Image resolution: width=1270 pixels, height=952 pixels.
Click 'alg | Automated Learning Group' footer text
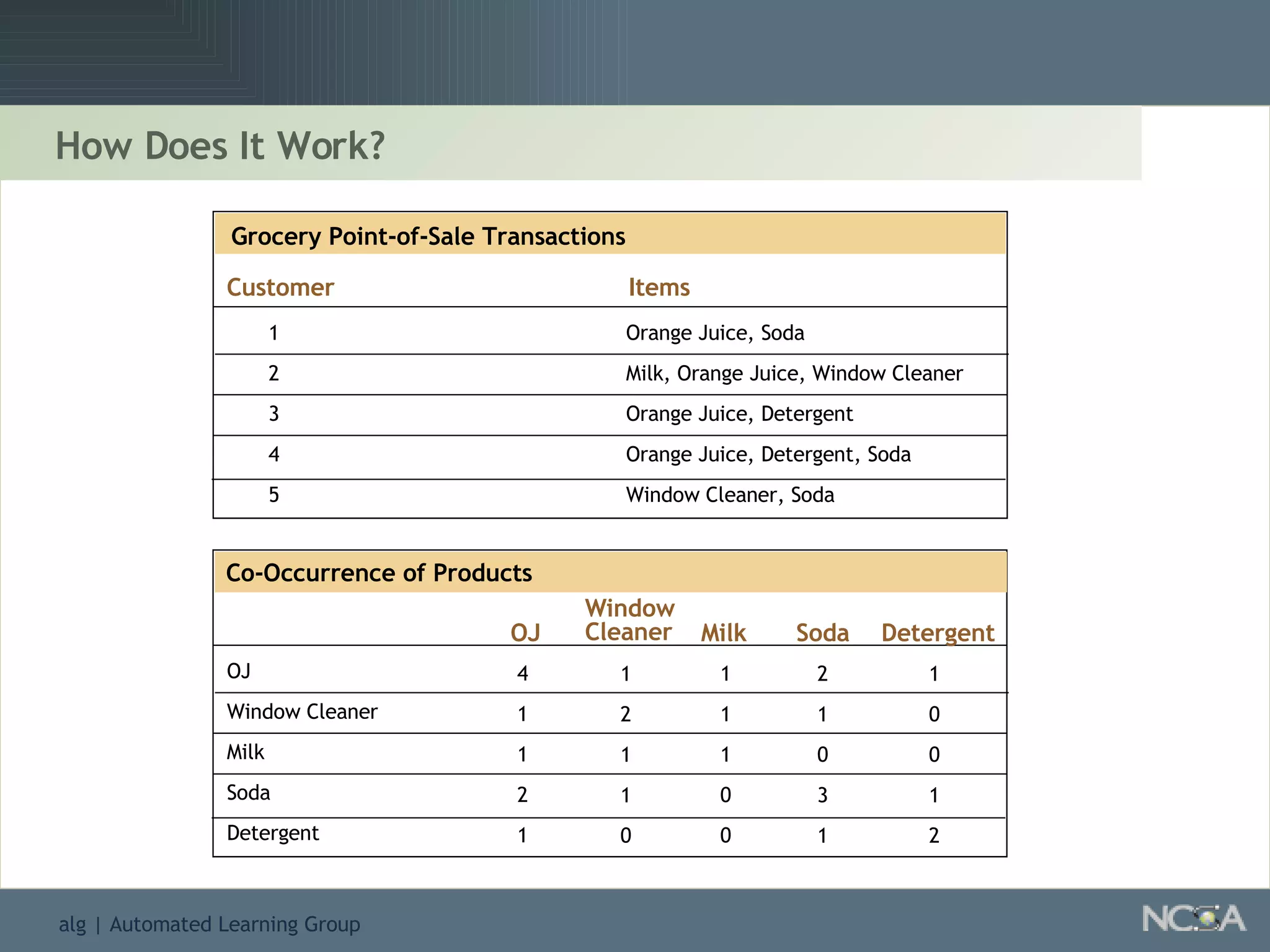coord(210,924)
